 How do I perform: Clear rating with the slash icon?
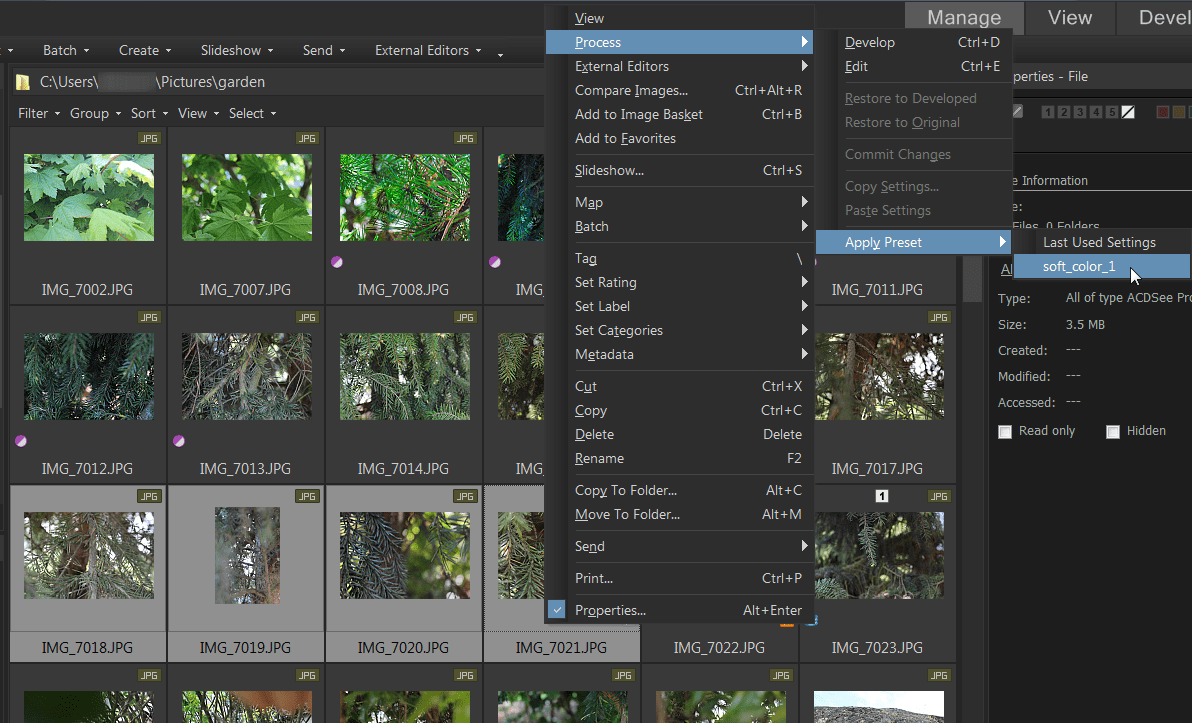[x=1128, y=112]
